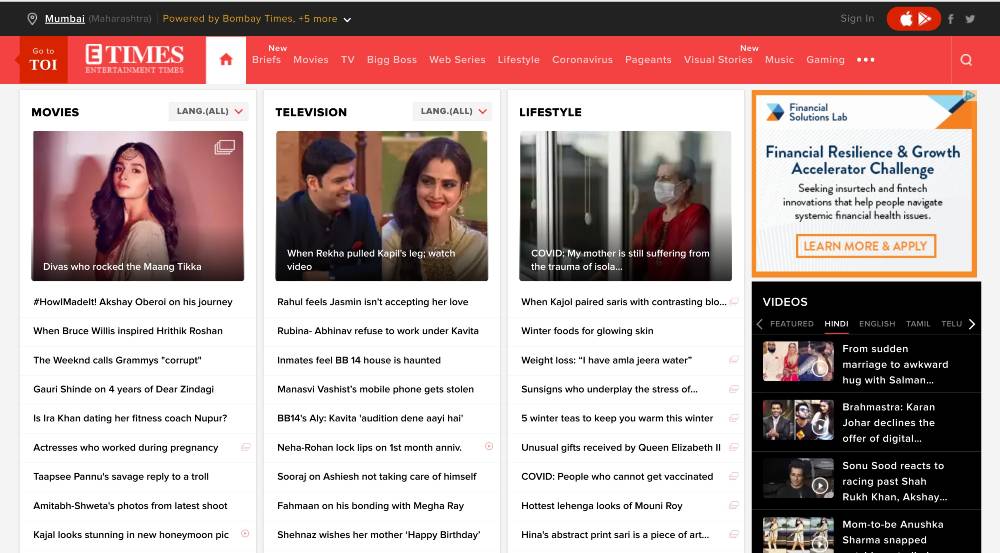This screenshot has height=553, width=1000.
Task: Click the ad choices icon on Financial ad
Action: point(969,96)
